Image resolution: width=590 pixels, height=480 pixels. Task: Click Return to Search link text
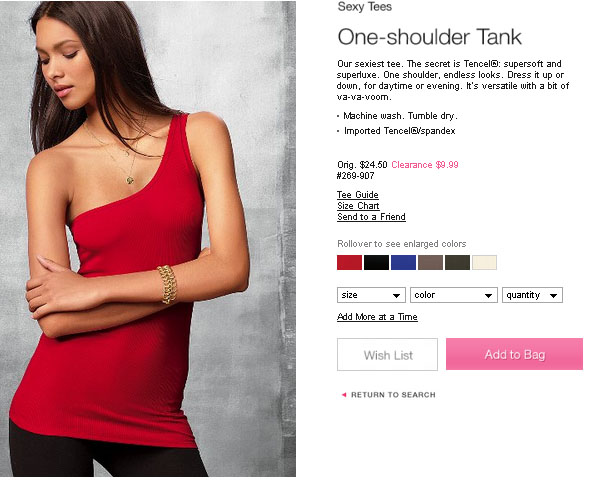(393, 395)
